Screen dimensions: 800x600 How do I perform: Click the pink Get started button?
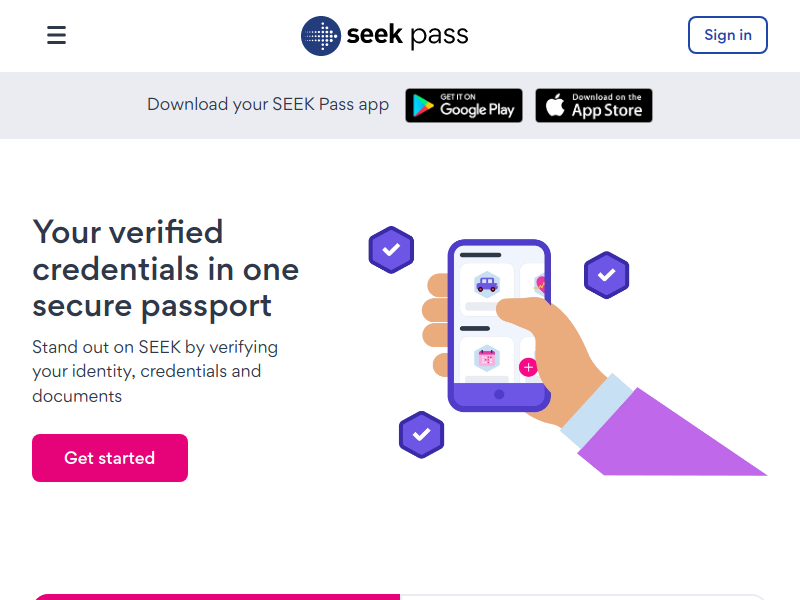coord(110,458)
